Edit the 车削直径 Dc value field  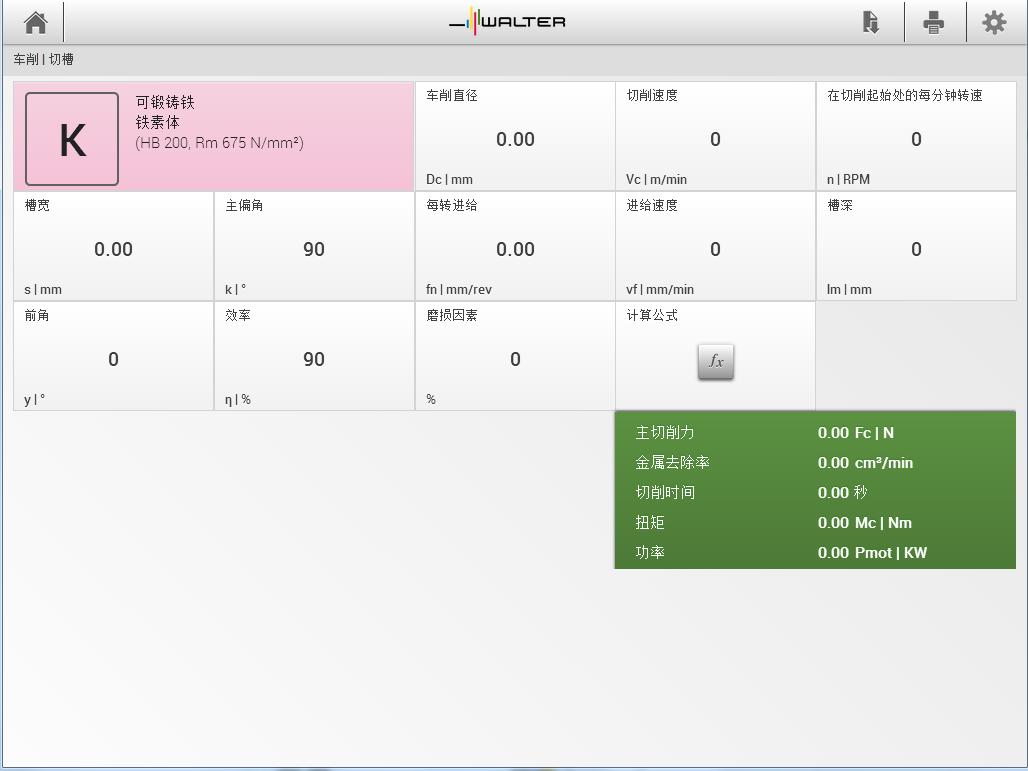coord(515,136)
